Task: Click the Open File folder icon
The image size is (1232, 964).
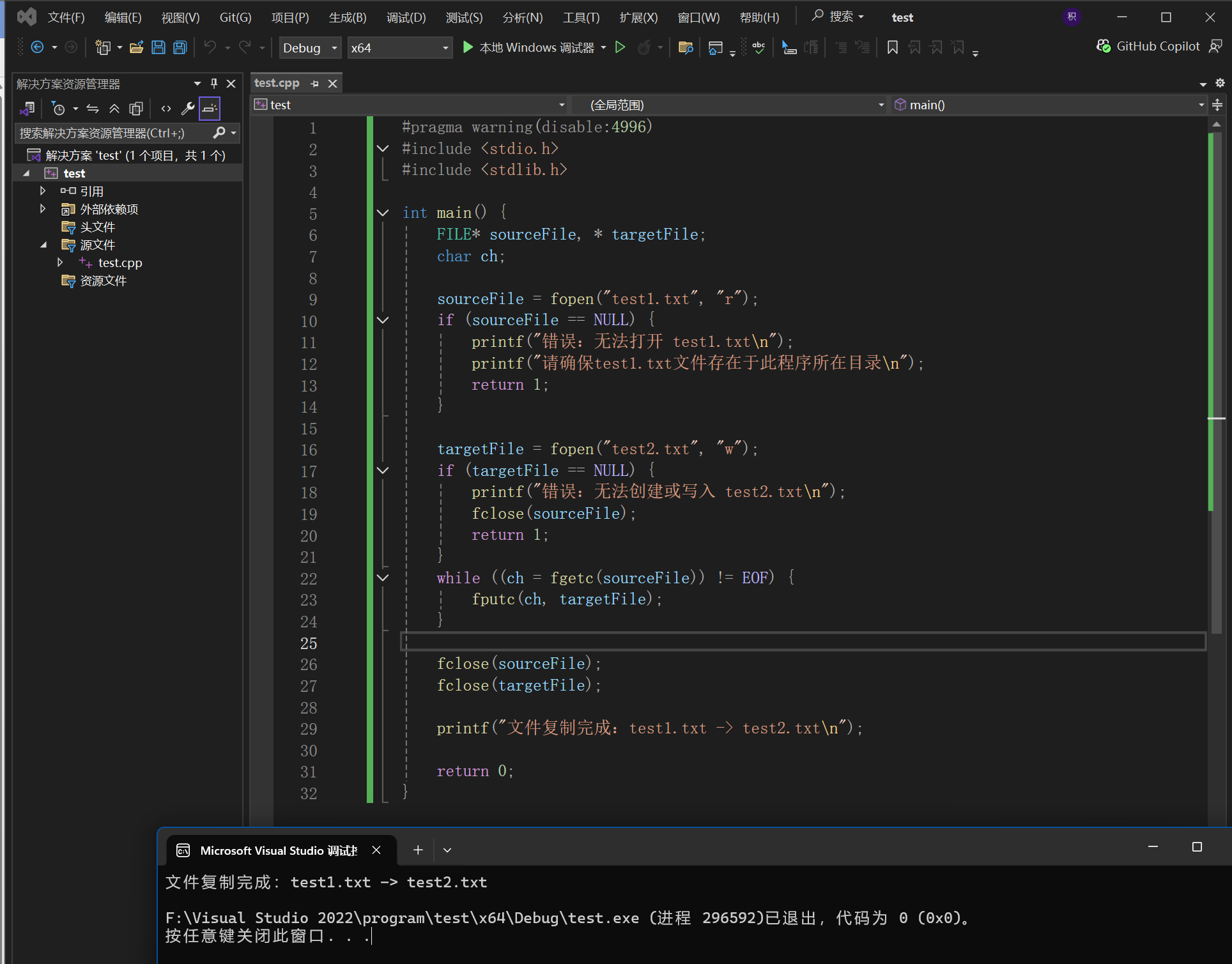Action: pos(136,47)
